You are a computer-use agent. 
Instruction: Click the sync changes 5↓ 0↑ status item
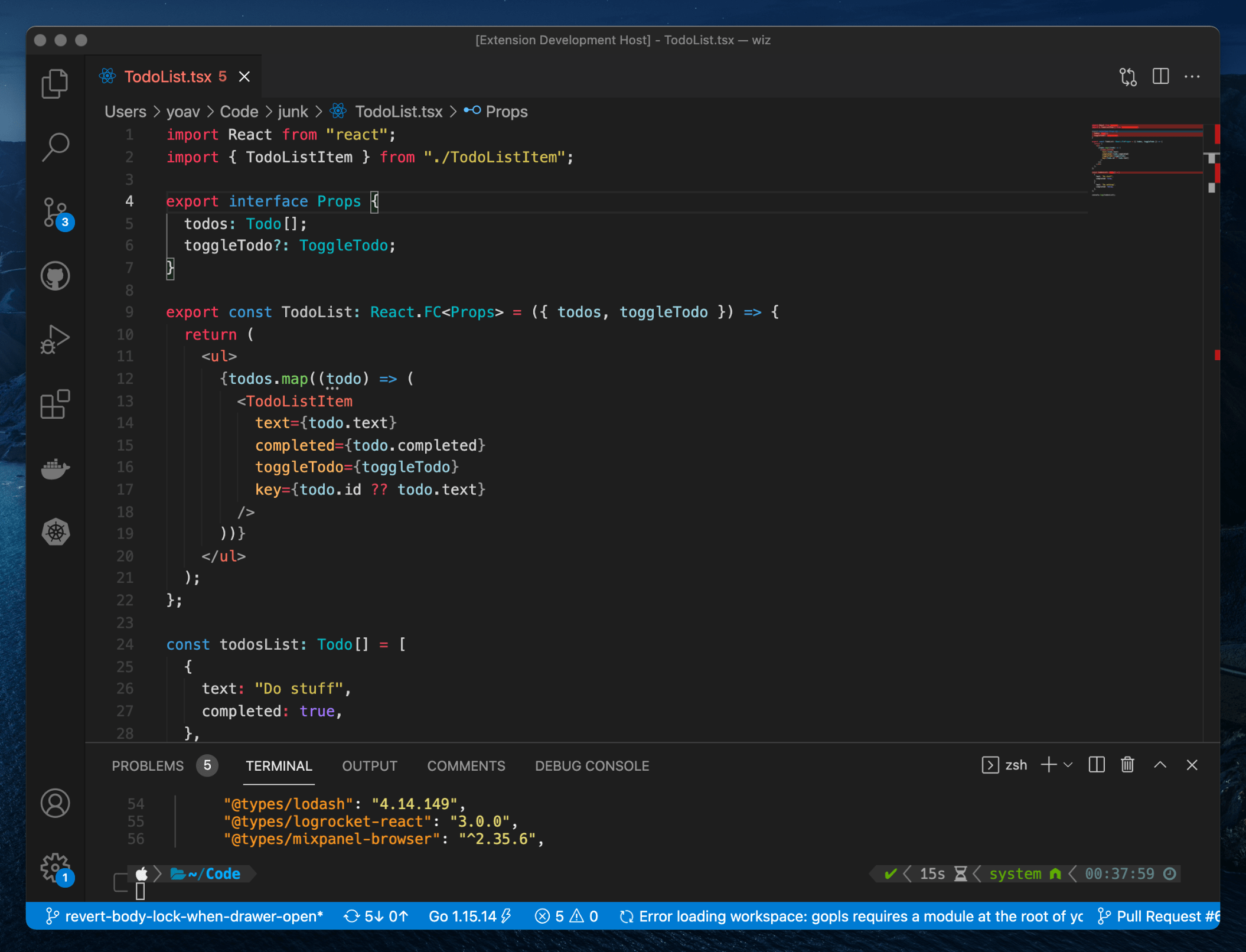376,916
